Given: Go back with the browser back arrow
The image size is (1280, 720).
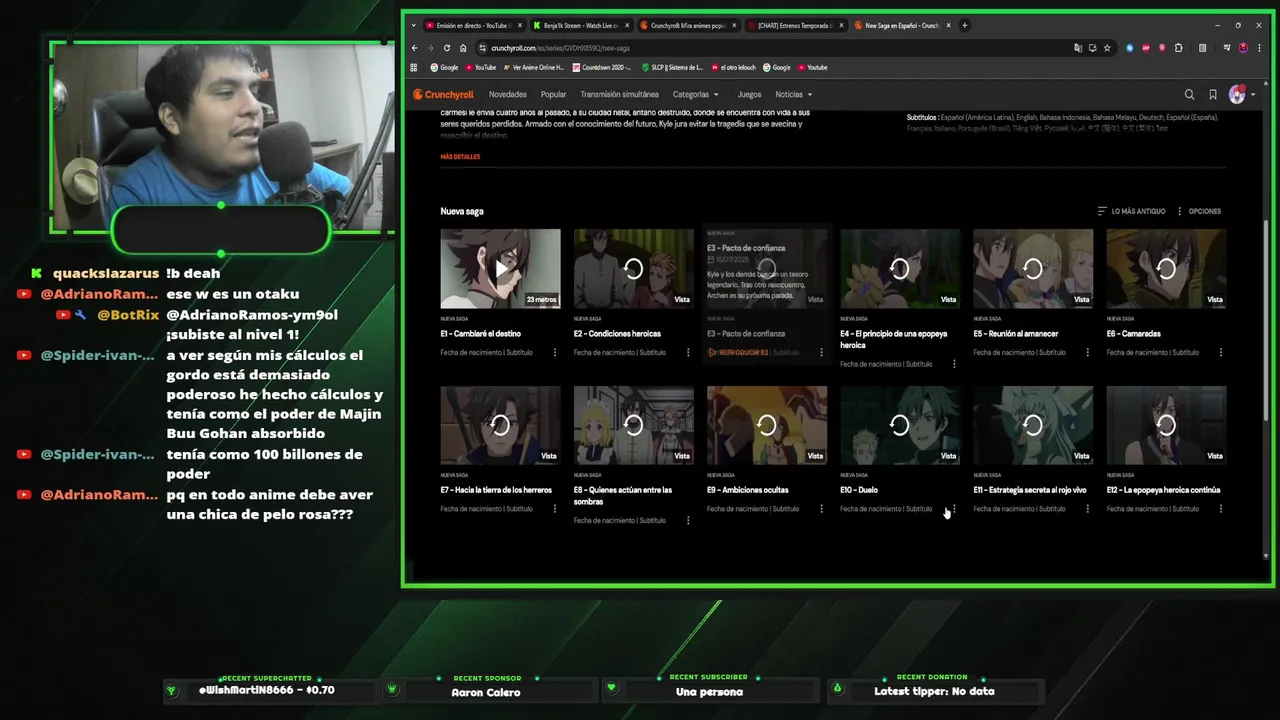Looking at the screenshot, I should [415, 48].
